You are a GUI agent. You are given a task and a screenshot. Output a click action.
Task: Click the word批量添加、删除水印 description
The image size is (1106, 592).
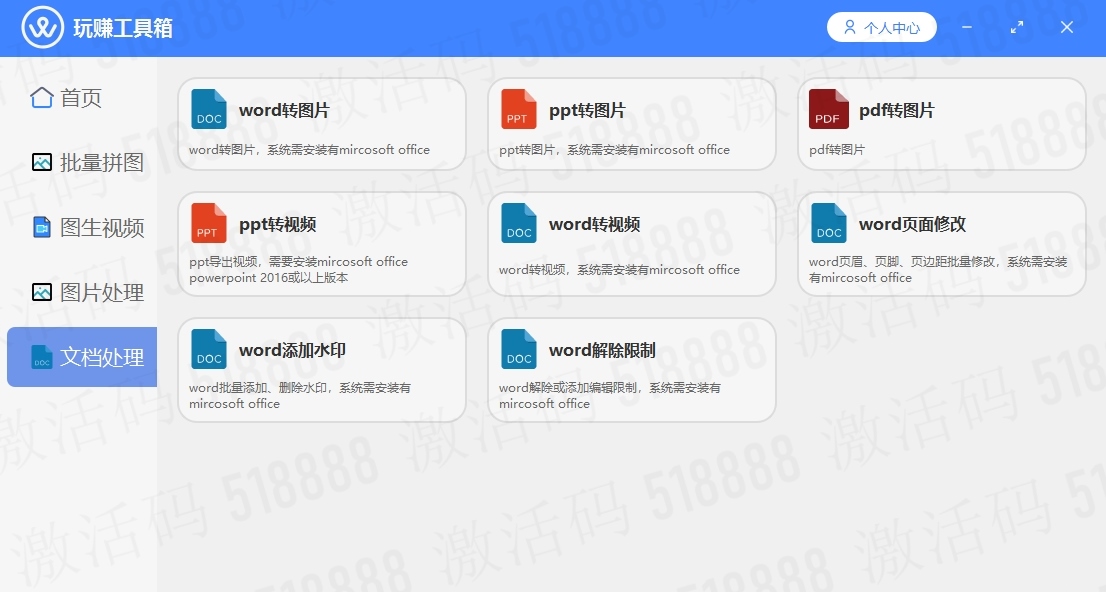[x=300, y=396]
